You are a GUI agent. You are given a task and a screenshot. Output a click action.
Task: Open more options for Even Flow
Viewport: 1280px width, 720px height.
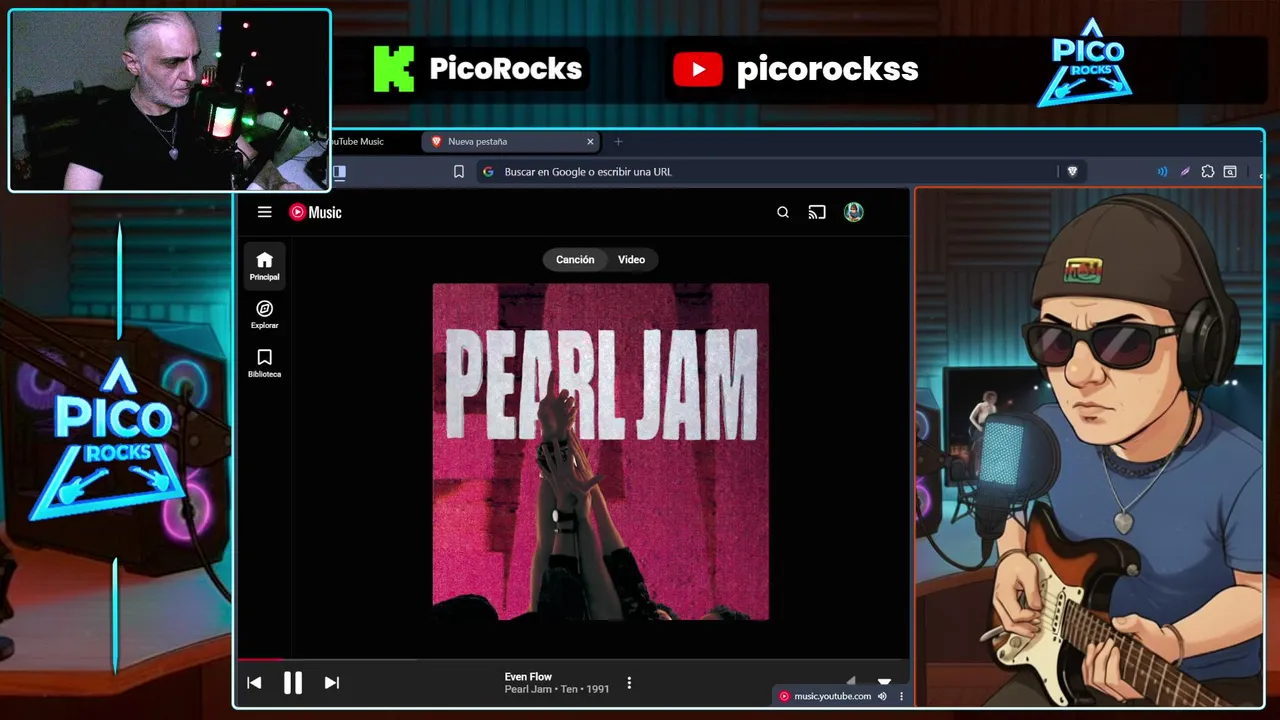coord(629,683)
